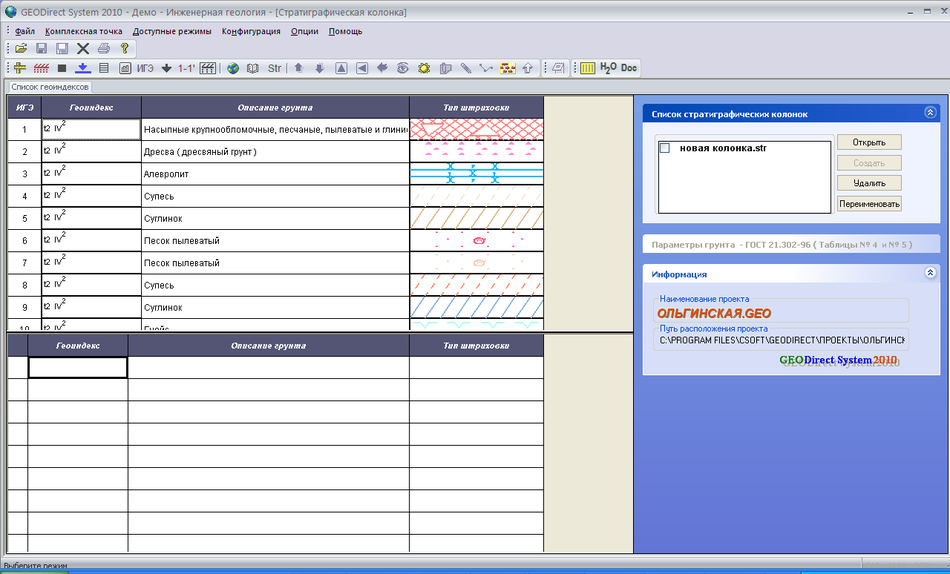Click the black down arrow icon
Screen dimensions: 950x574
167,68
